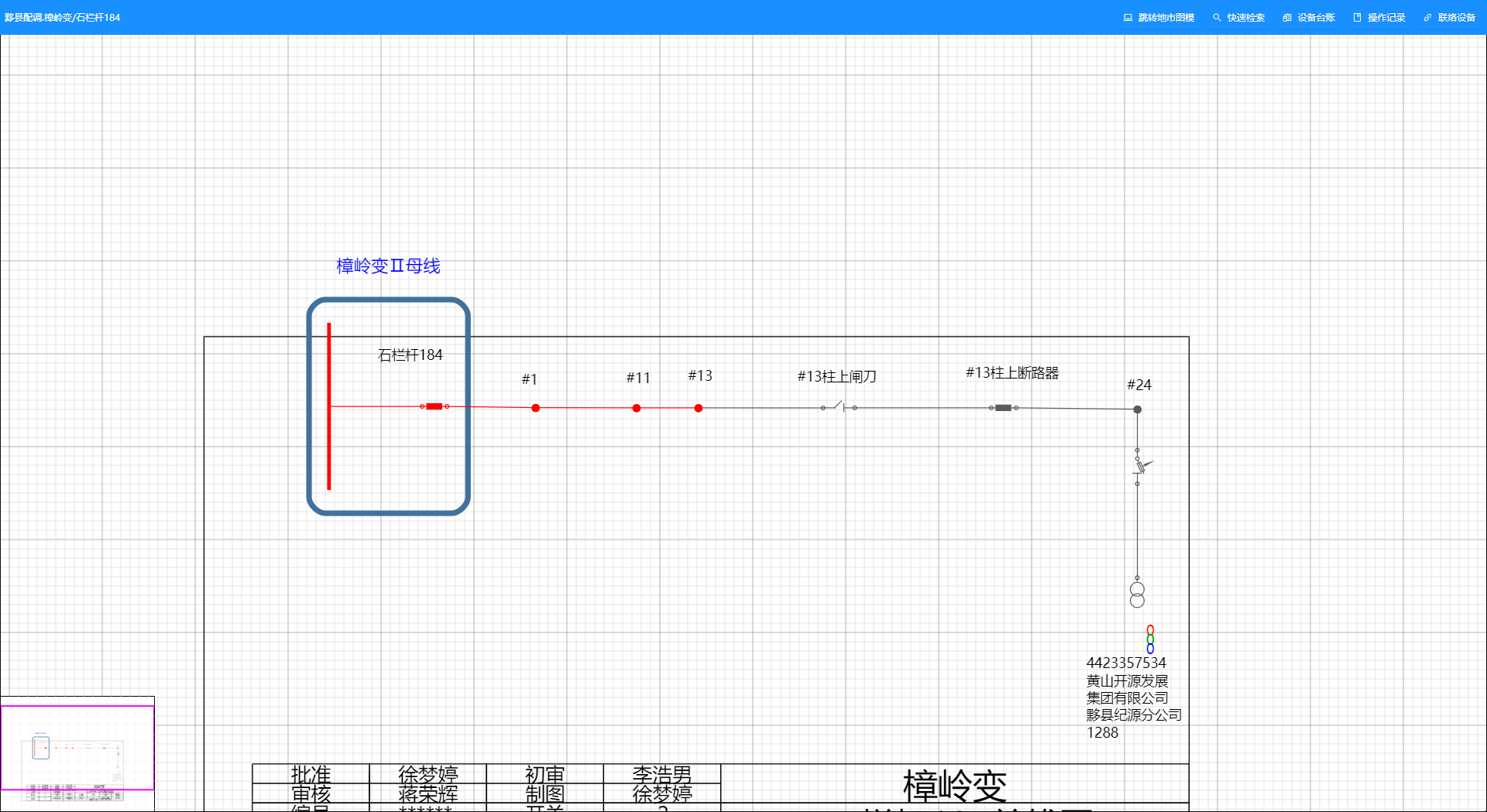Click the 跳转地市图模 toolbar button

point(1159,17)
